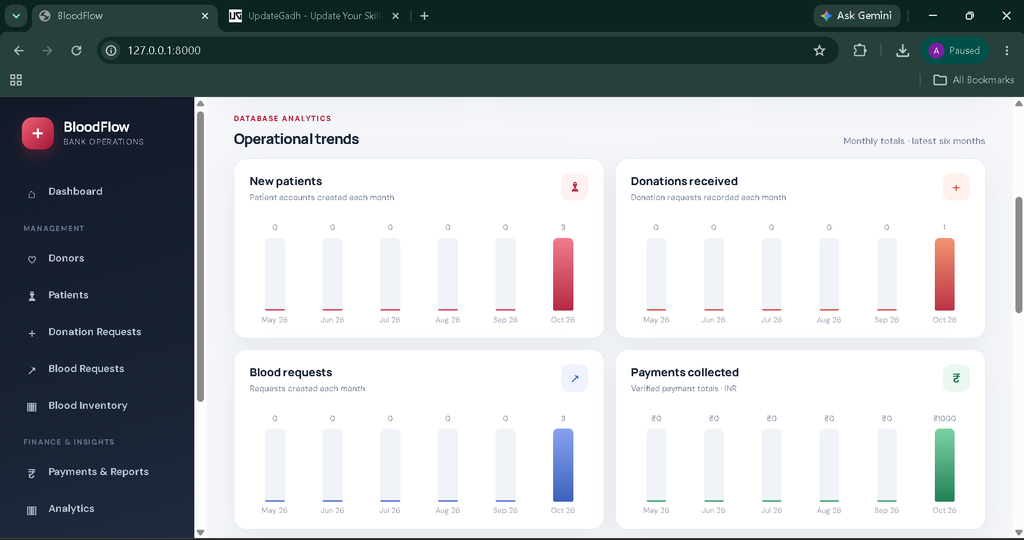Click the Donations received Oct 26 bar

944,274
